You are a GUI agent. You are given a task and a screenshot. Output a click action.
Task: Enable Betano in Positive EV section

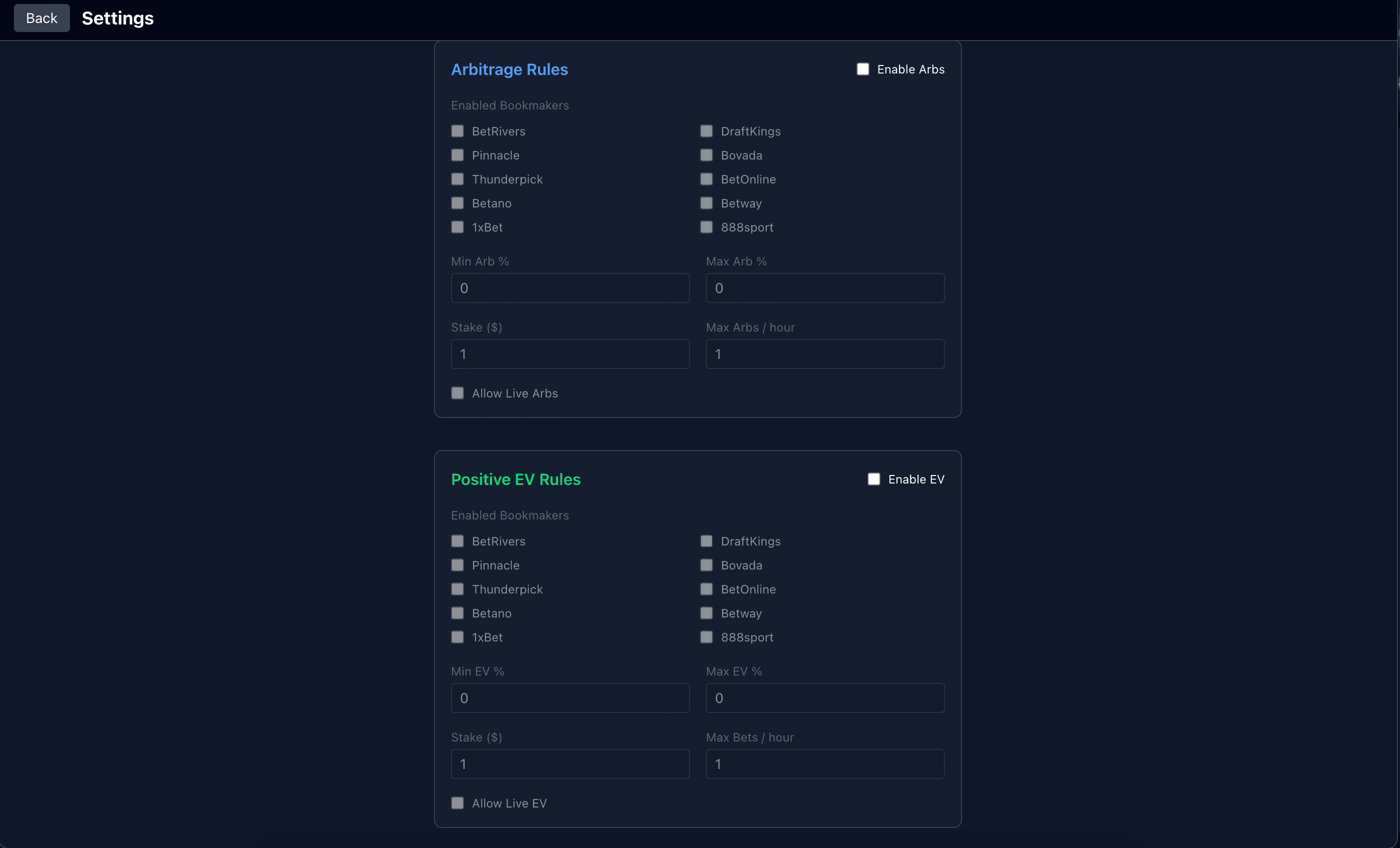point(457,612)
